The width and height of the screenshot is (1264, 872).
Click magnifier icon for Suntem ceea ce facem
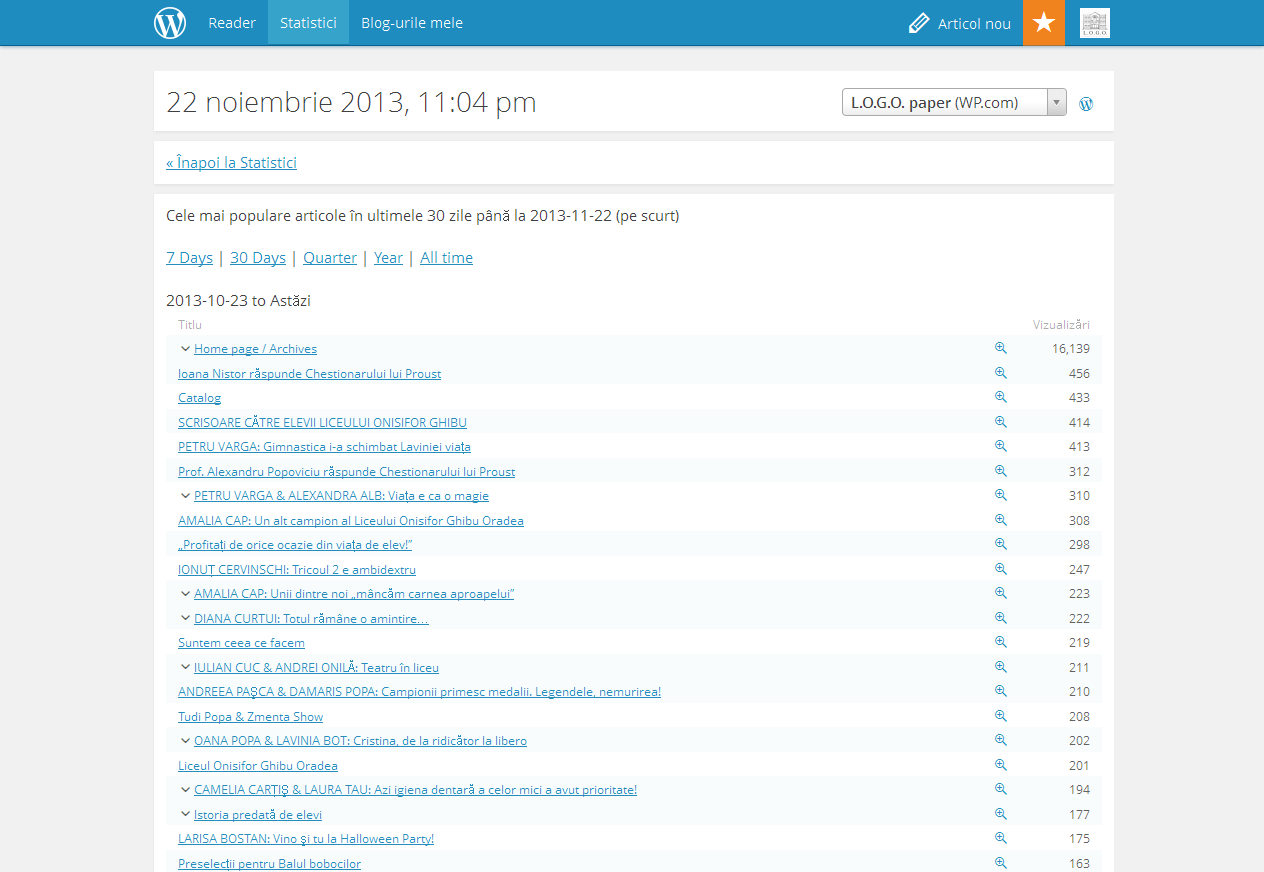[1000, 642]
